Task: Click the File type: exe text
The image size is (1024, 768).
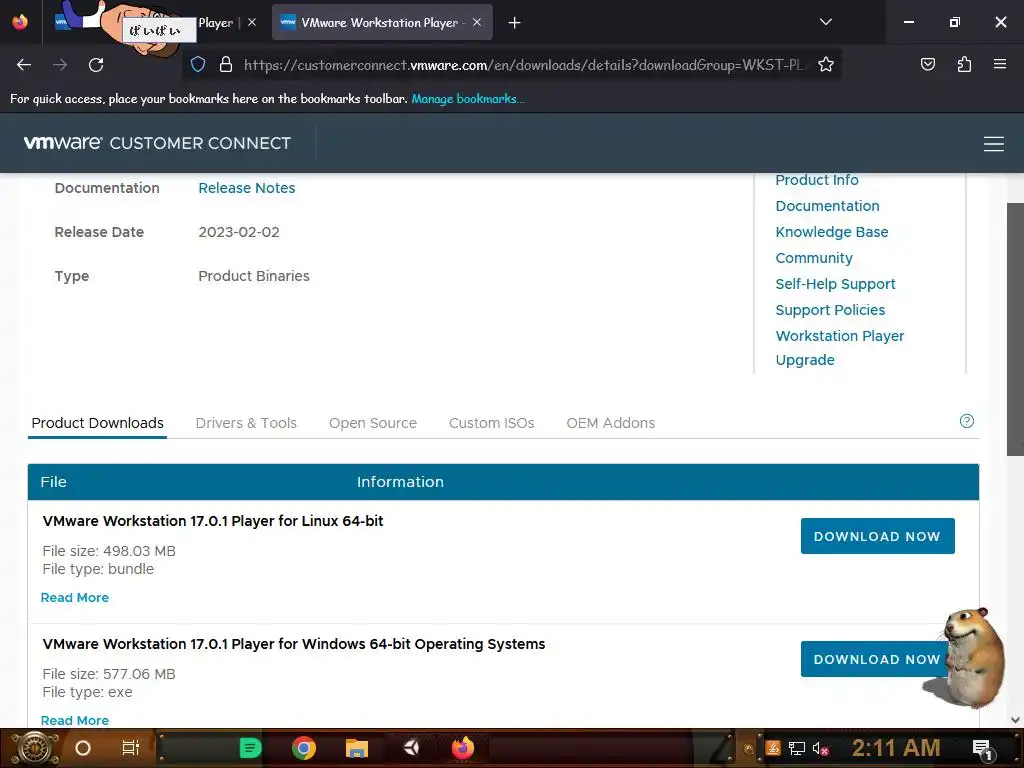Action: tap(87, 692)
